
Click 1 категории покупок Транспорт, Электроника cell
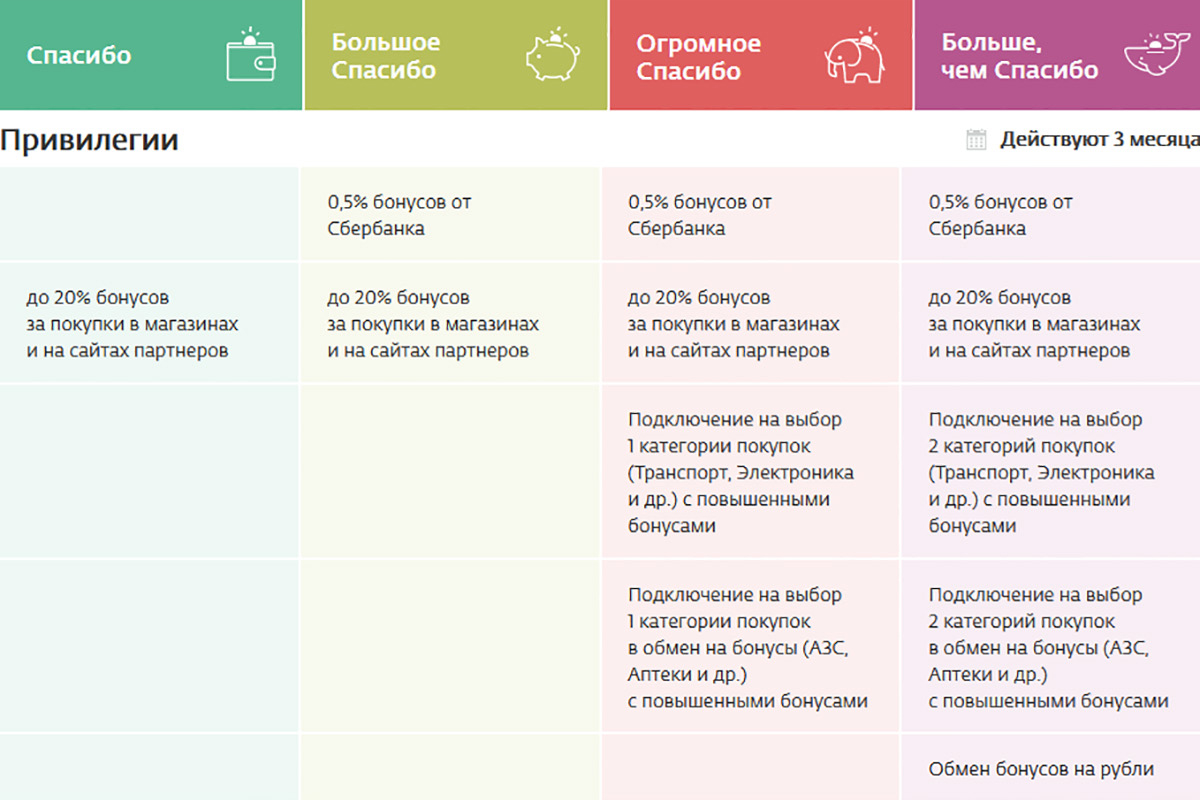pos(741,472)
